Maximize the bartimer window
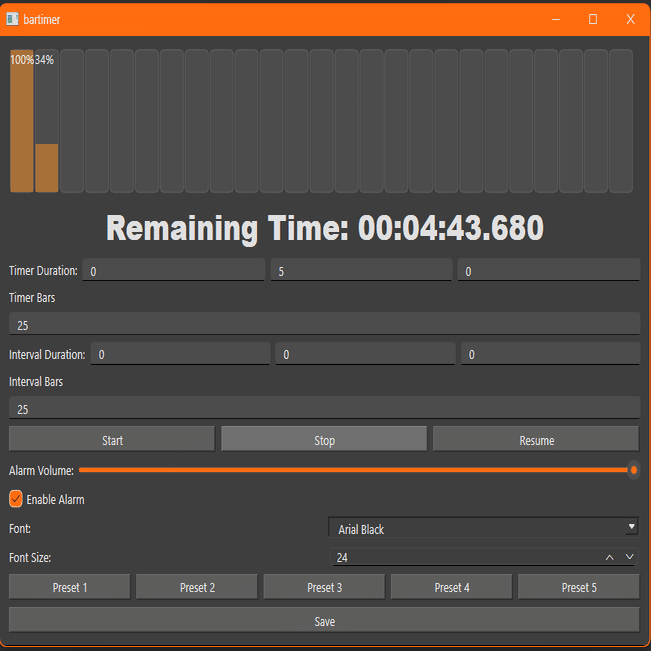Viewport: 651px width, 651px height. click(593, 19)
